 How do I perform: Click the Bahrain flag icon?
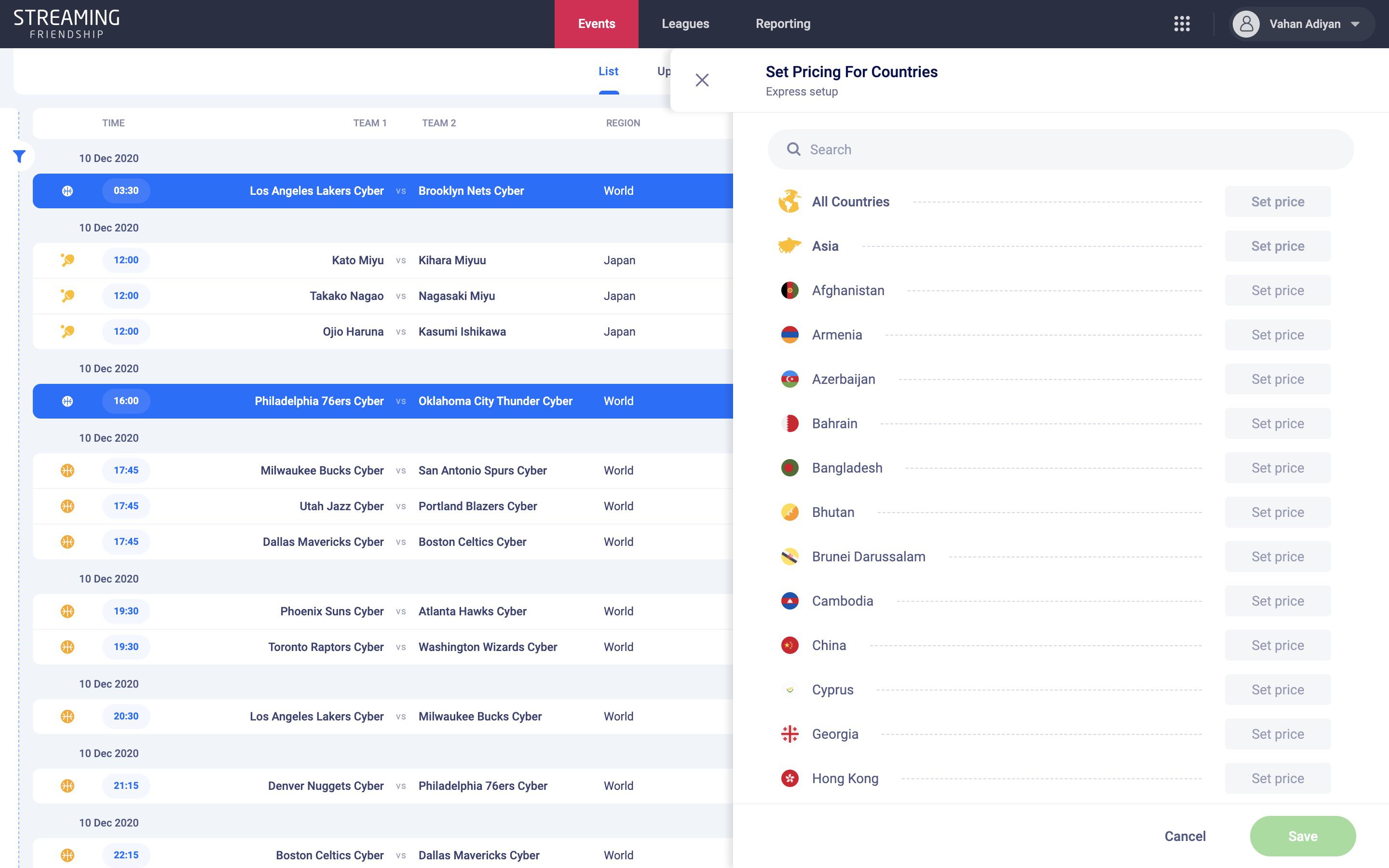(x=790, y=424)
